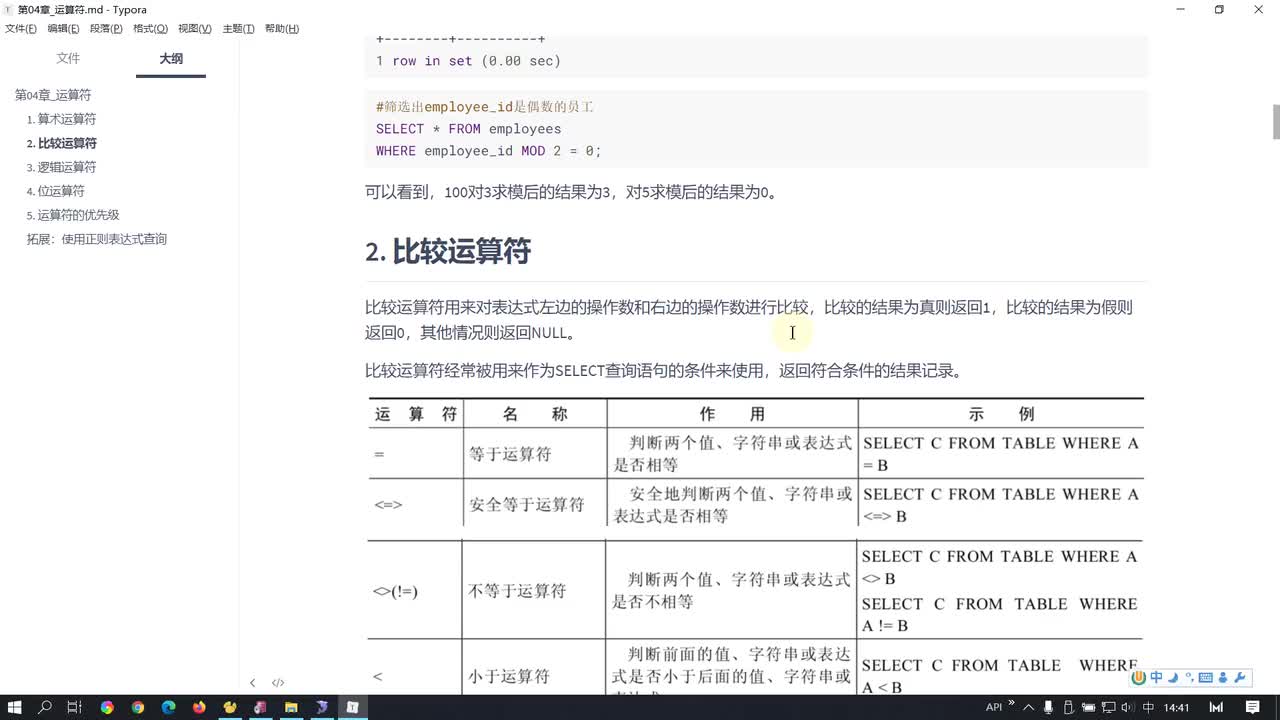Jump to outline item 4. 位运算符
1280x720 pixels.
(55, 191)
